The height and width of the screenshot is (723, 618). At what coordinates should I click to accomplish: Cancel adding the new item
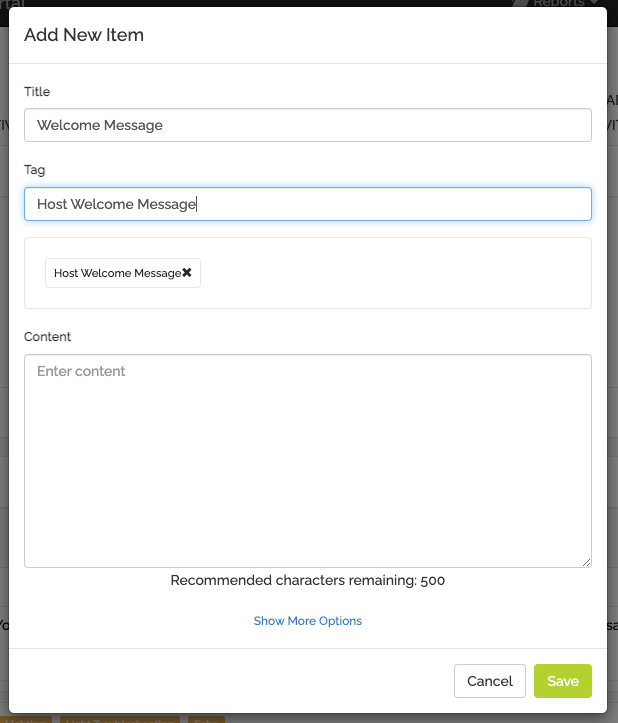490,681
